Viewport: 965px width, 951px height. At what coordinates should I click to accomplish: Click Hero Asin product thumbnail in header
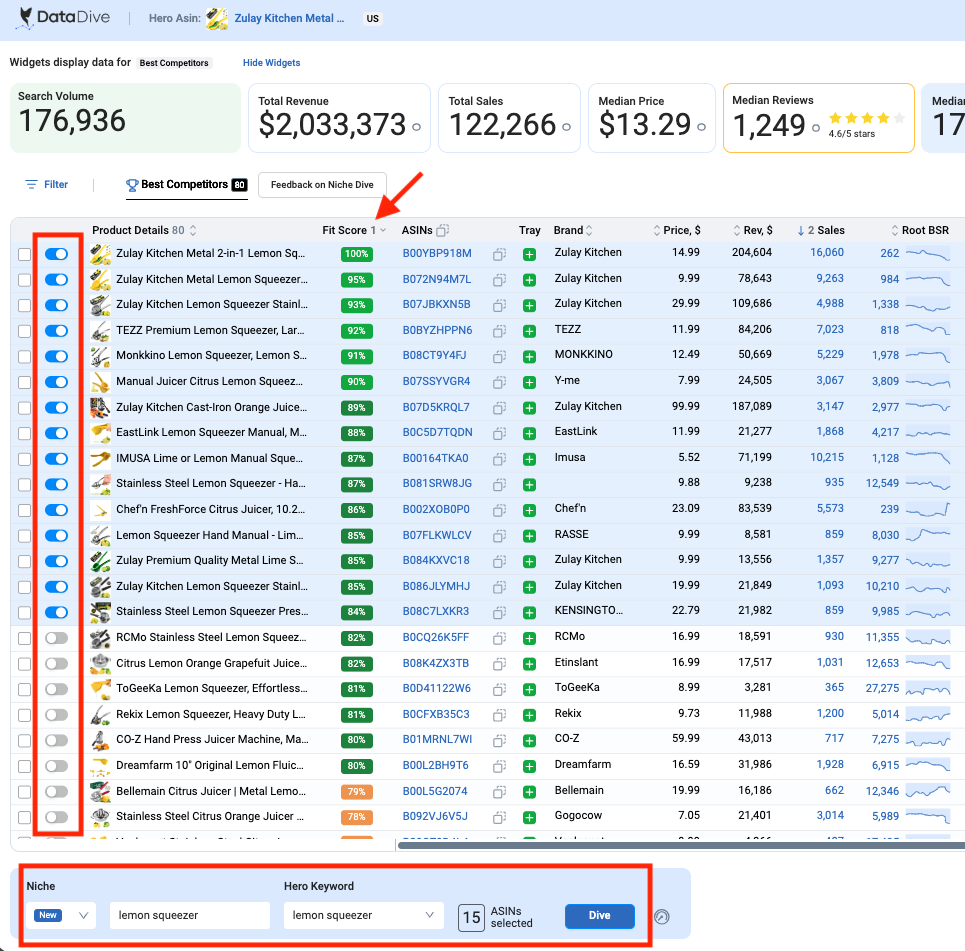[217, 18]
